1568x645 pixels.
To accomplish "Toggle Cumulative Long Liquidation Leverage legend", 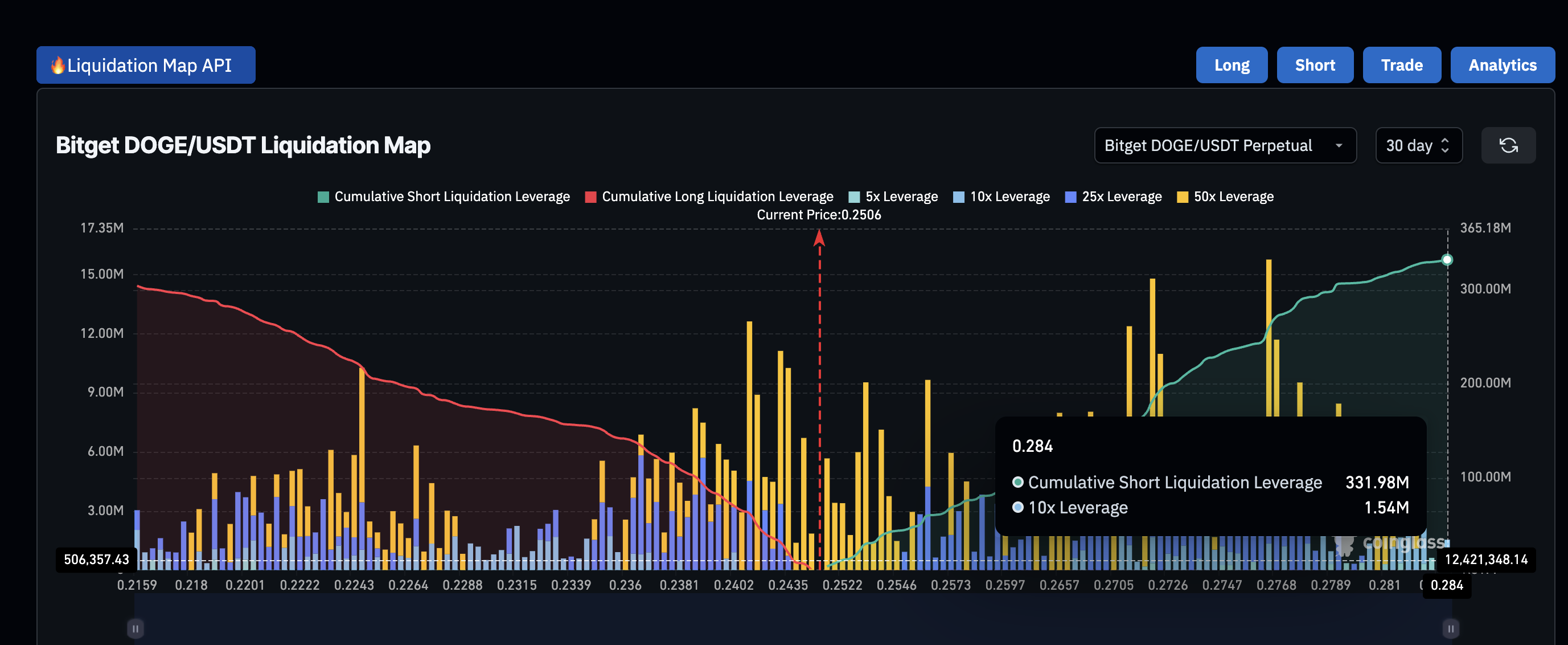I will (x=709, y=197).
